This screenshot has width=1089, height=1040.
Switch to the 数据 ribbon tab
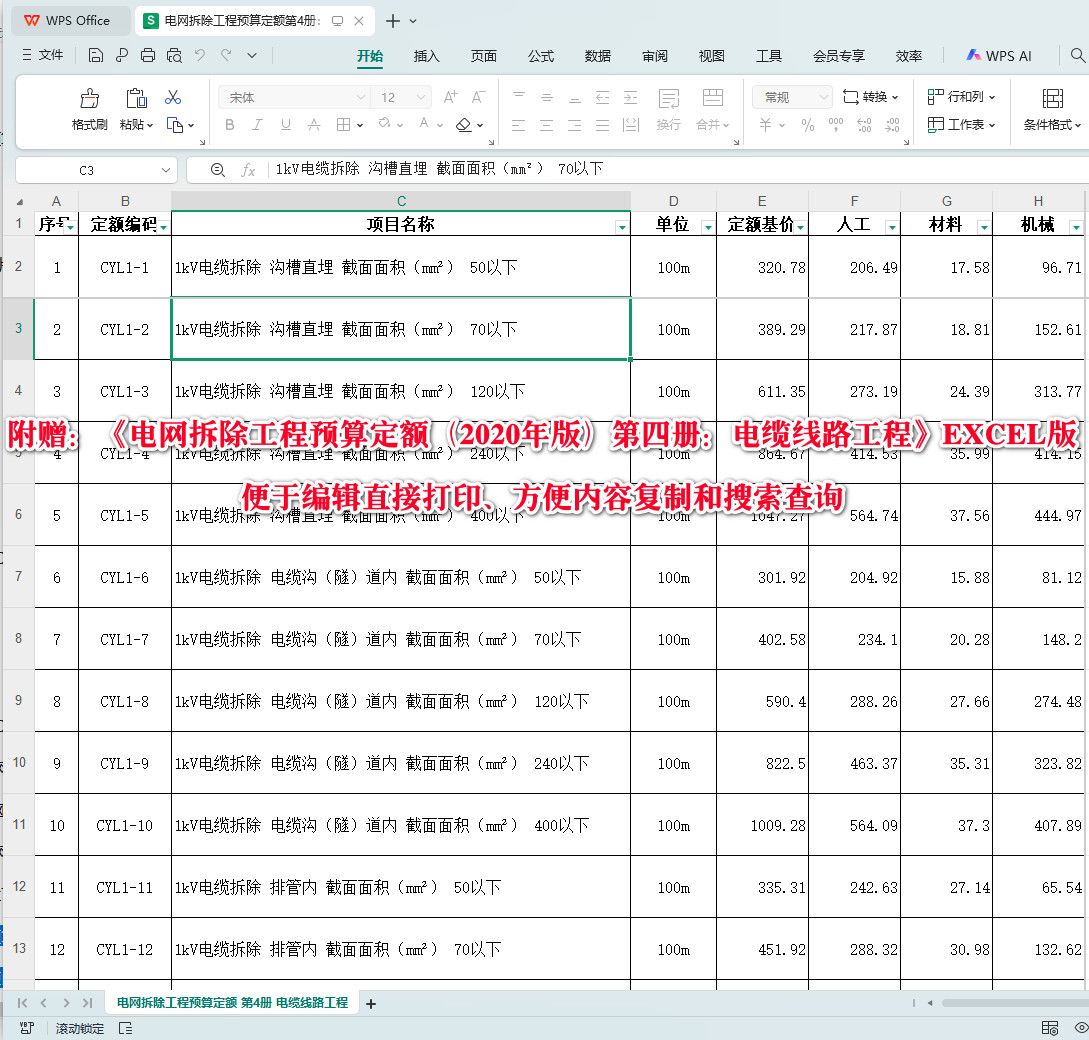pos(597,56)
